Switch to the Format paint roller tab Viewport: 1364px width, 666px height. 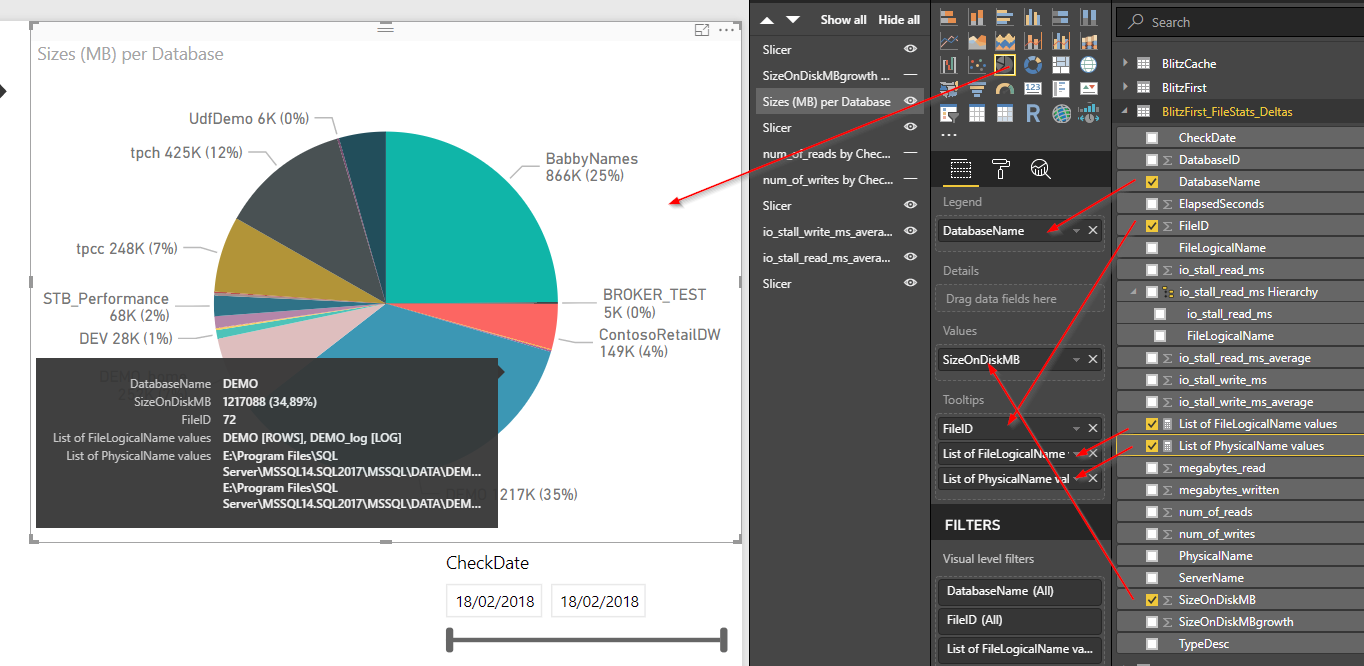(1001, 168)
